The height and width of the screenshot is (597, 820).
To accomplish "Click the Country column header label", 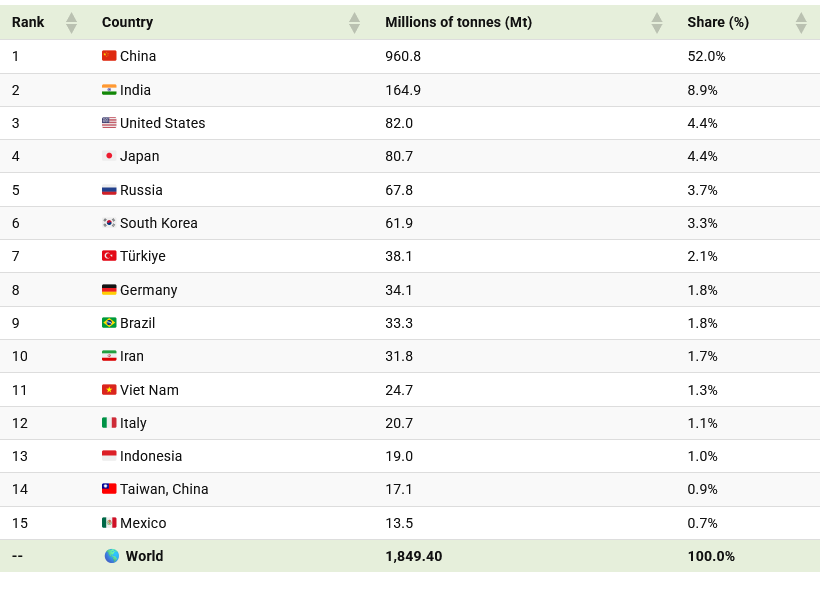I will click(x=128, y=22).
